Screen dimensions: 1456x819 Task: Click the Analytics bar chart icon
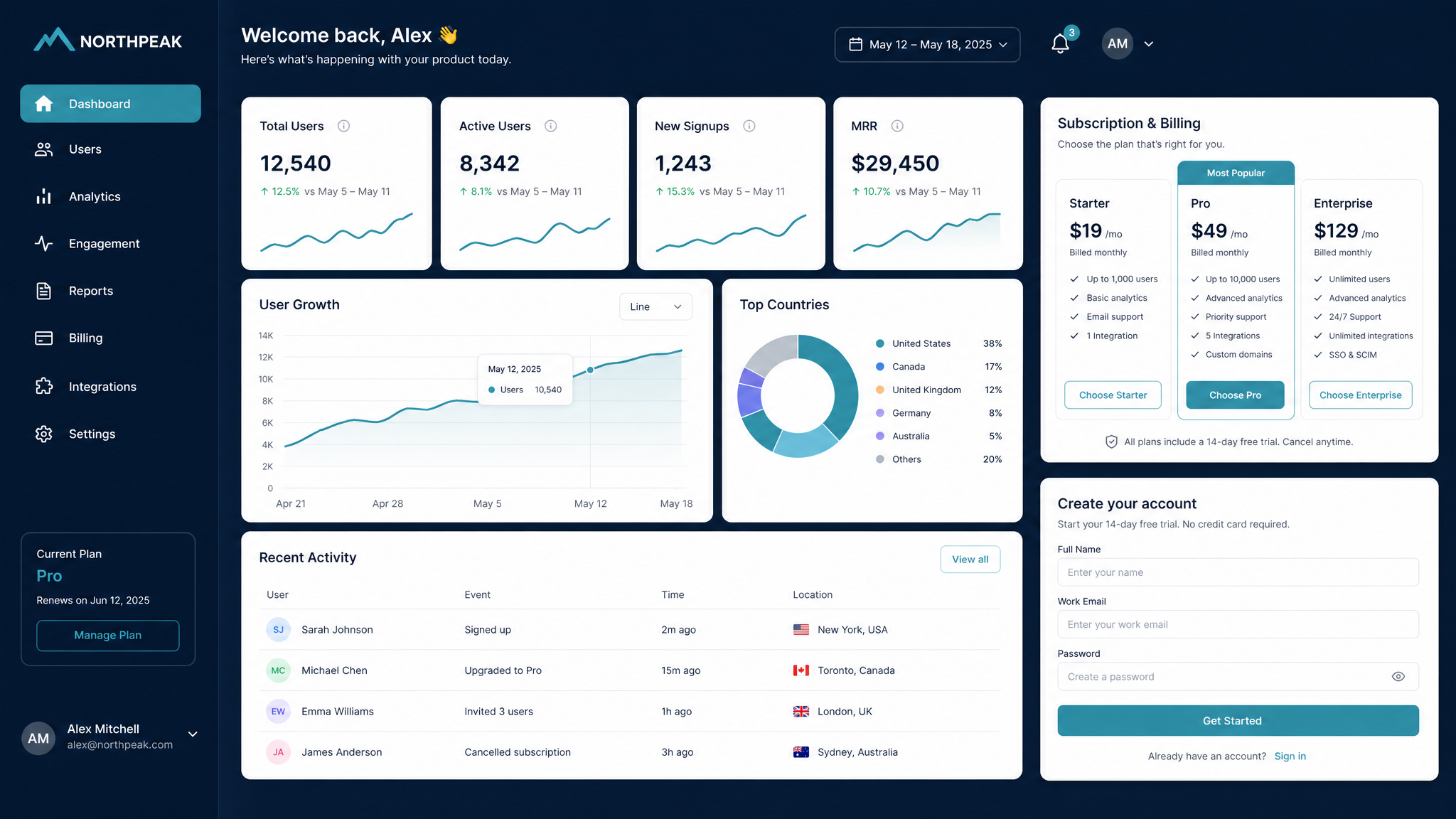44,196
